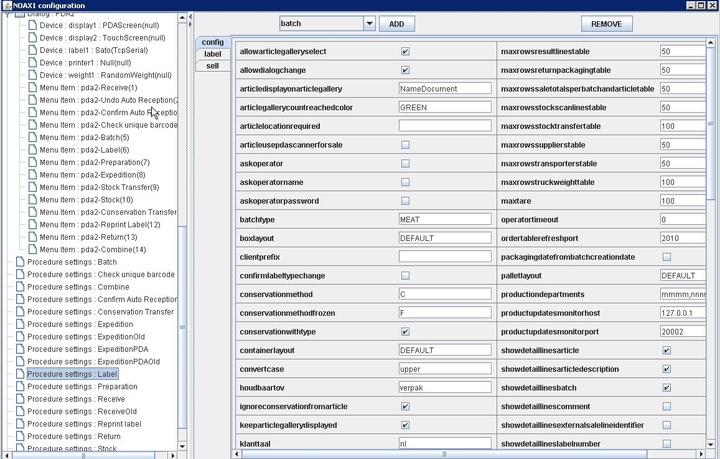The width and height of the screenshot is (720, 459).
Task: Select Procedure settings : Conservation Transfer
Action: 101,312
